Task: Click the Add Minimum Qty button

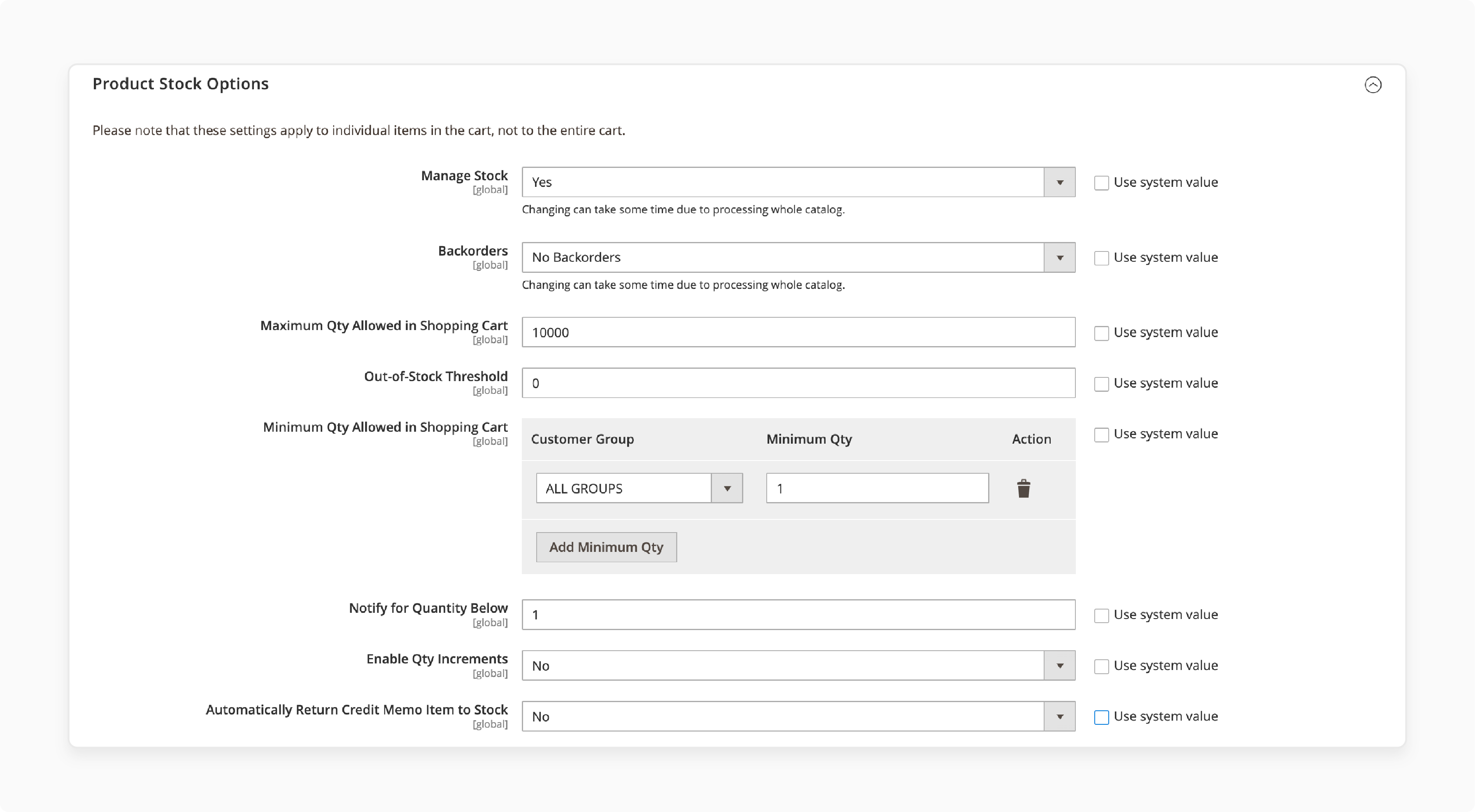Action: tap(606, 547)
